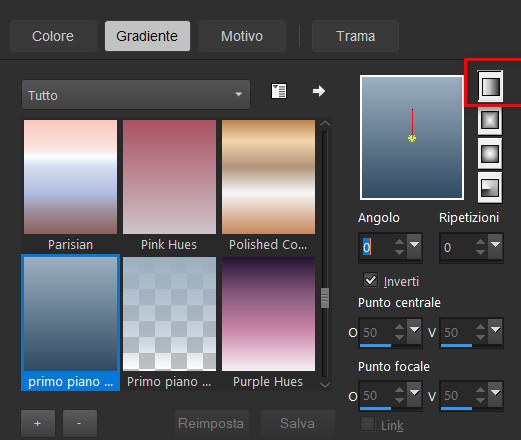
Task: Click the Reimposta button
Action: pos(211,423)
